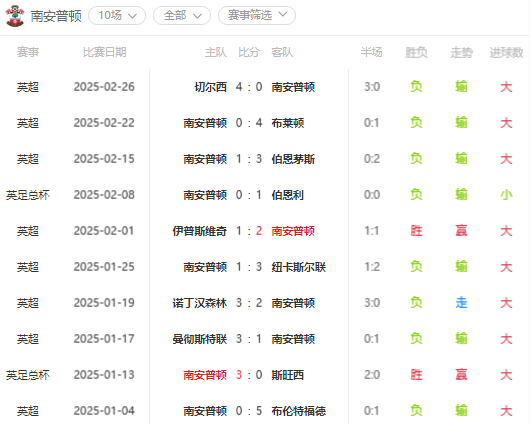Image resolution: width=530 pixels, height=424 pixels.
Task: Click the 走势 column header
Action: click(x=461, y=52)
